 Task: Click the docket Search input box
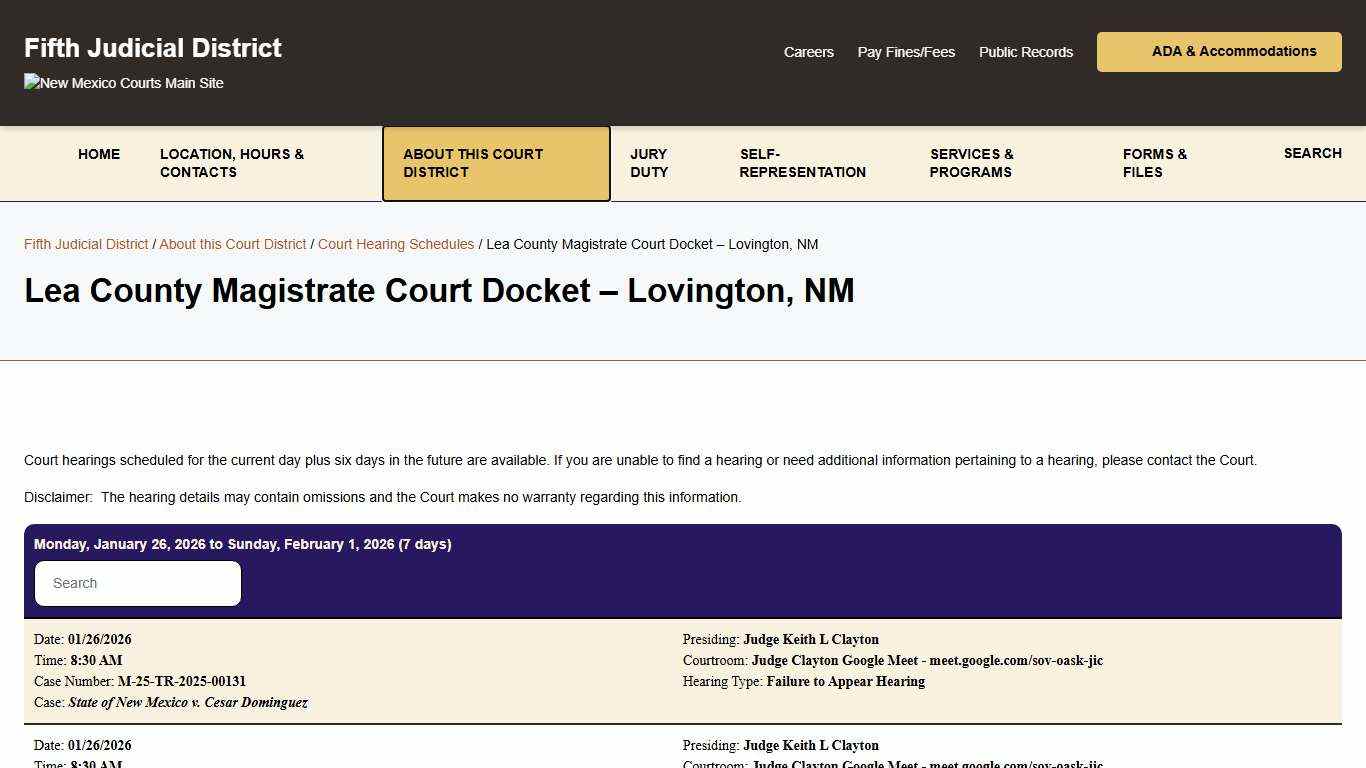pos(137,583)
